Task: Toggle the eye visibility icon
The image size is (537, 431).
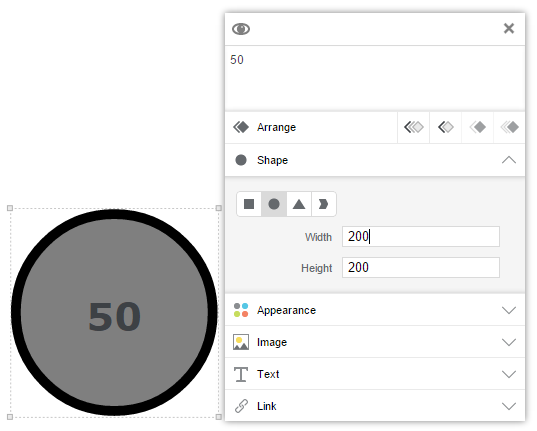Action: (x=241, y=29)
